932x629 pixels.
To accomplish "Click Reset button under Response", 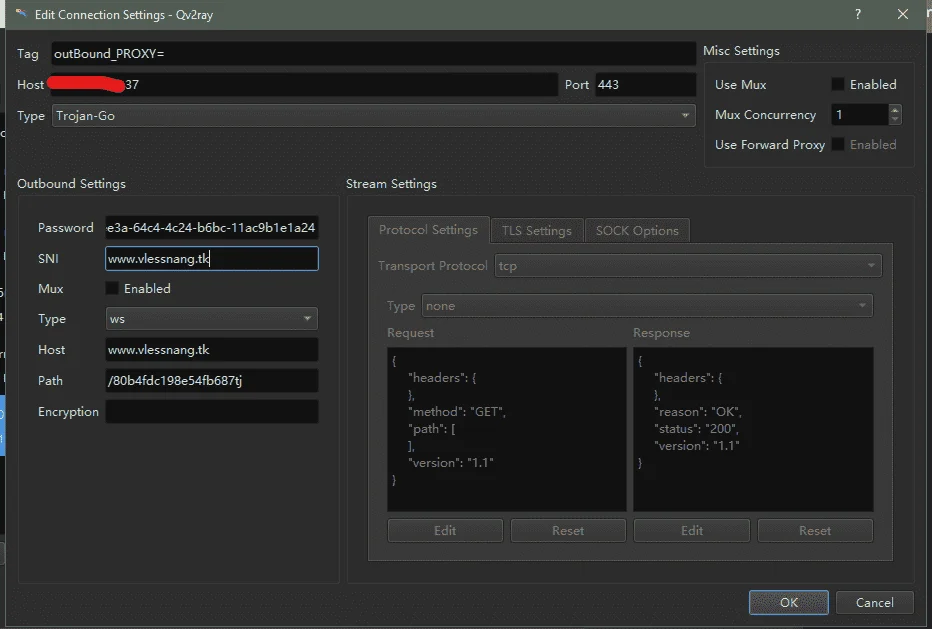I will point(815,530).
